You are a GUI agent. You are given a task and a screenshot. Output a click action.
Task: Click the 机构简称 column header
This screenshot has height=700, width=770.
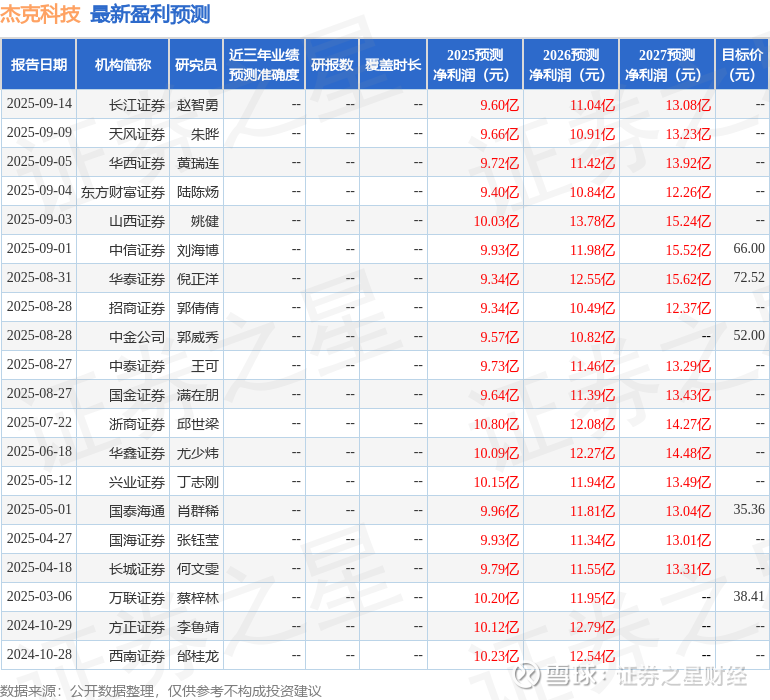123,65
